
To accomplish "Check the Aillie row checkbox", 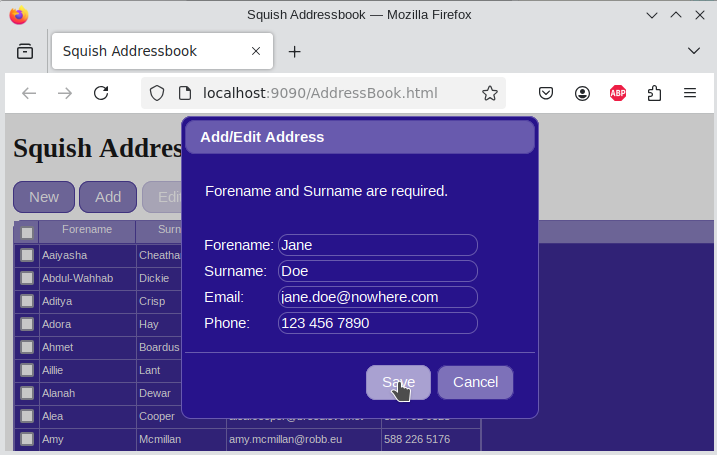I will pos(27,370).
